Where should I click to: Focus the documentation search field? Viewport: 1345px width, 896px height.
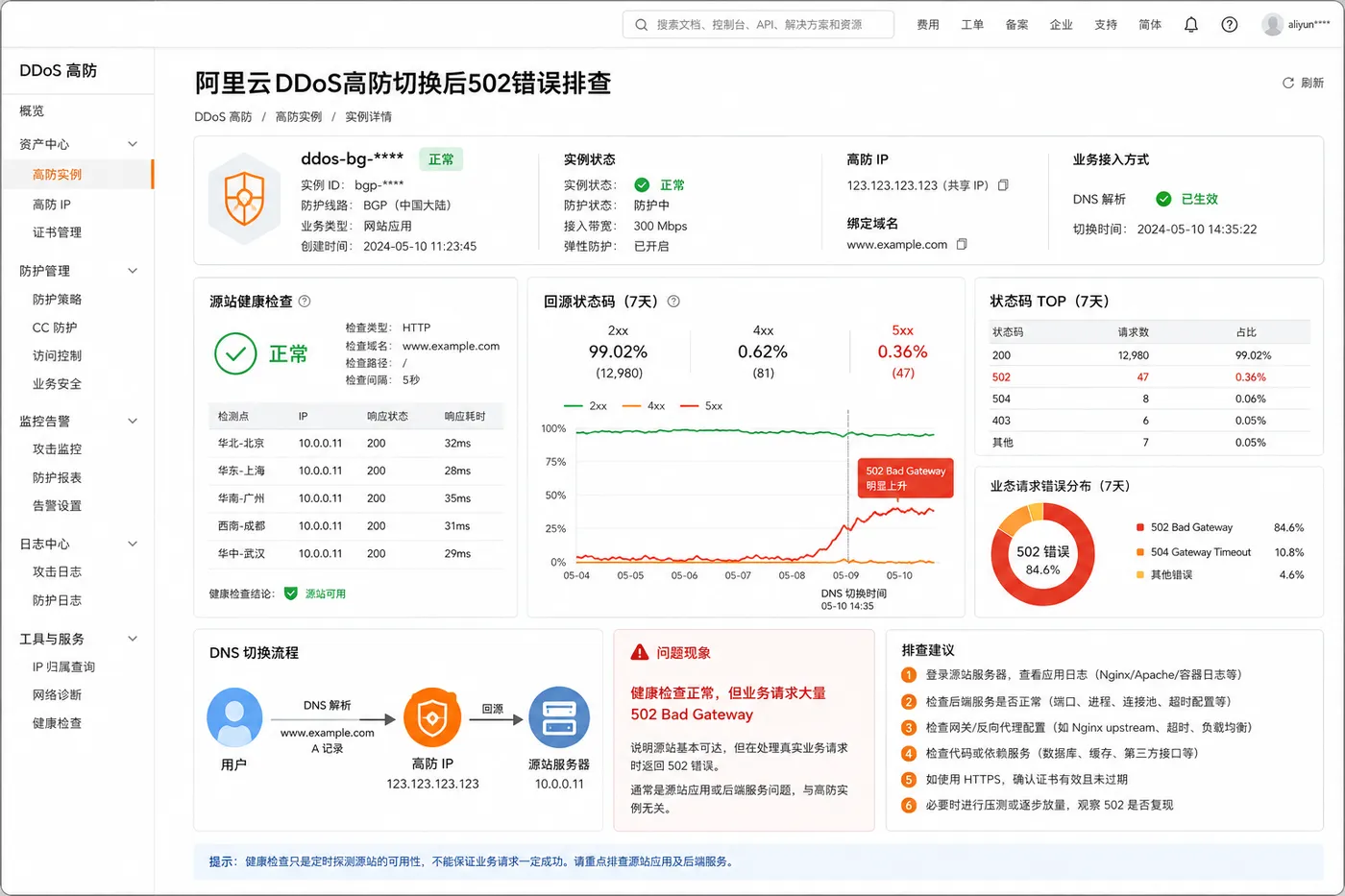(x=758, y=25)
